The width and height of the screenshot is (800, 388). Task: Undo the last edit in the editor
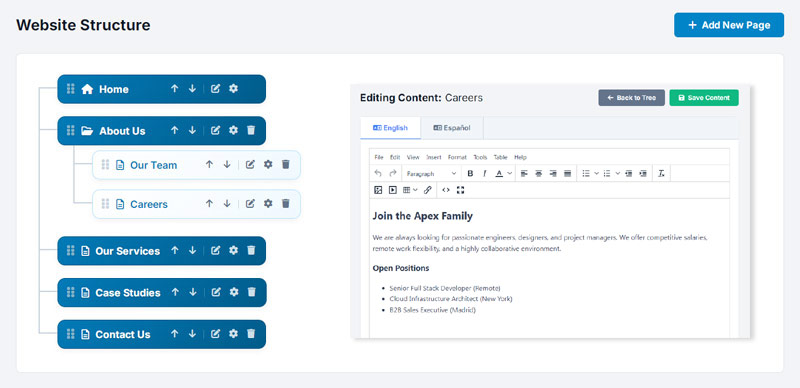[x=378, y=174]
